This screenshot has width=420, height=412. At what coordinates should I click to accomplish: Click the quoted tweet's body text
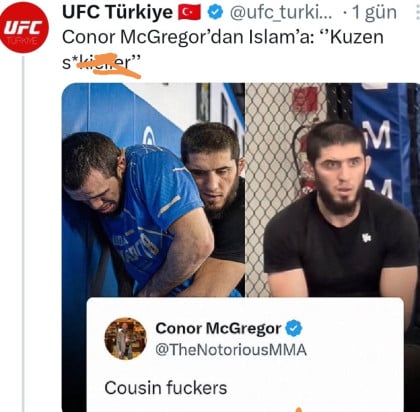pos(166,388)
